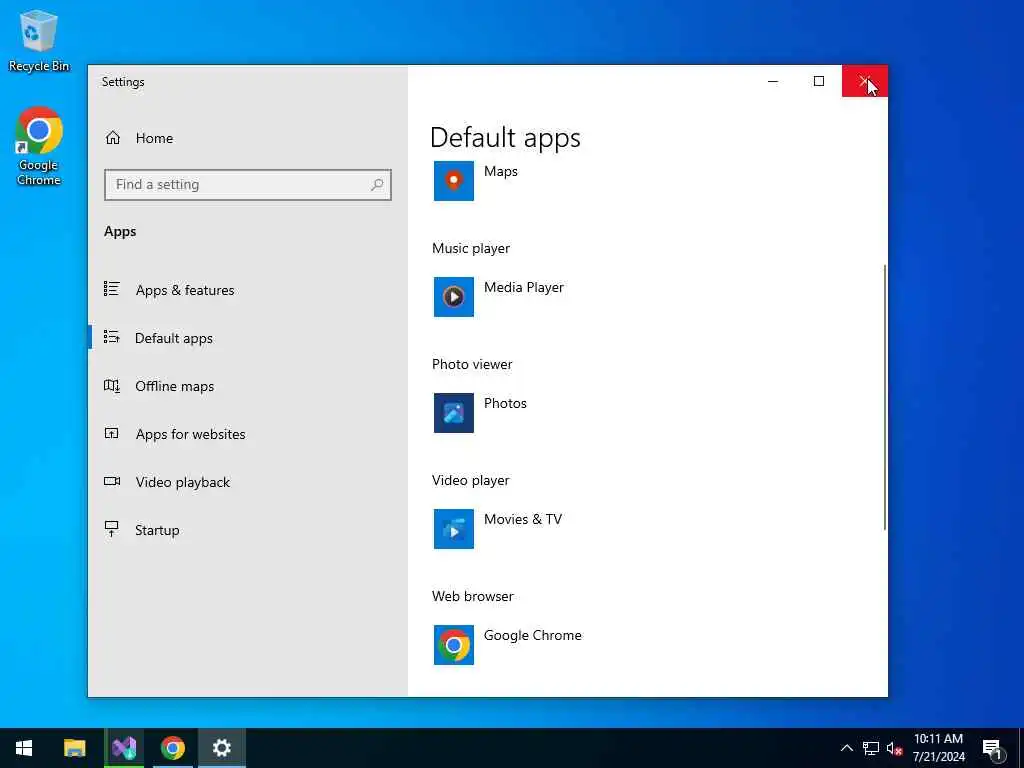Screen dimensions: 1024x768
Task: Open Recycle Bin on the desktop
Action: coord(39,40)
